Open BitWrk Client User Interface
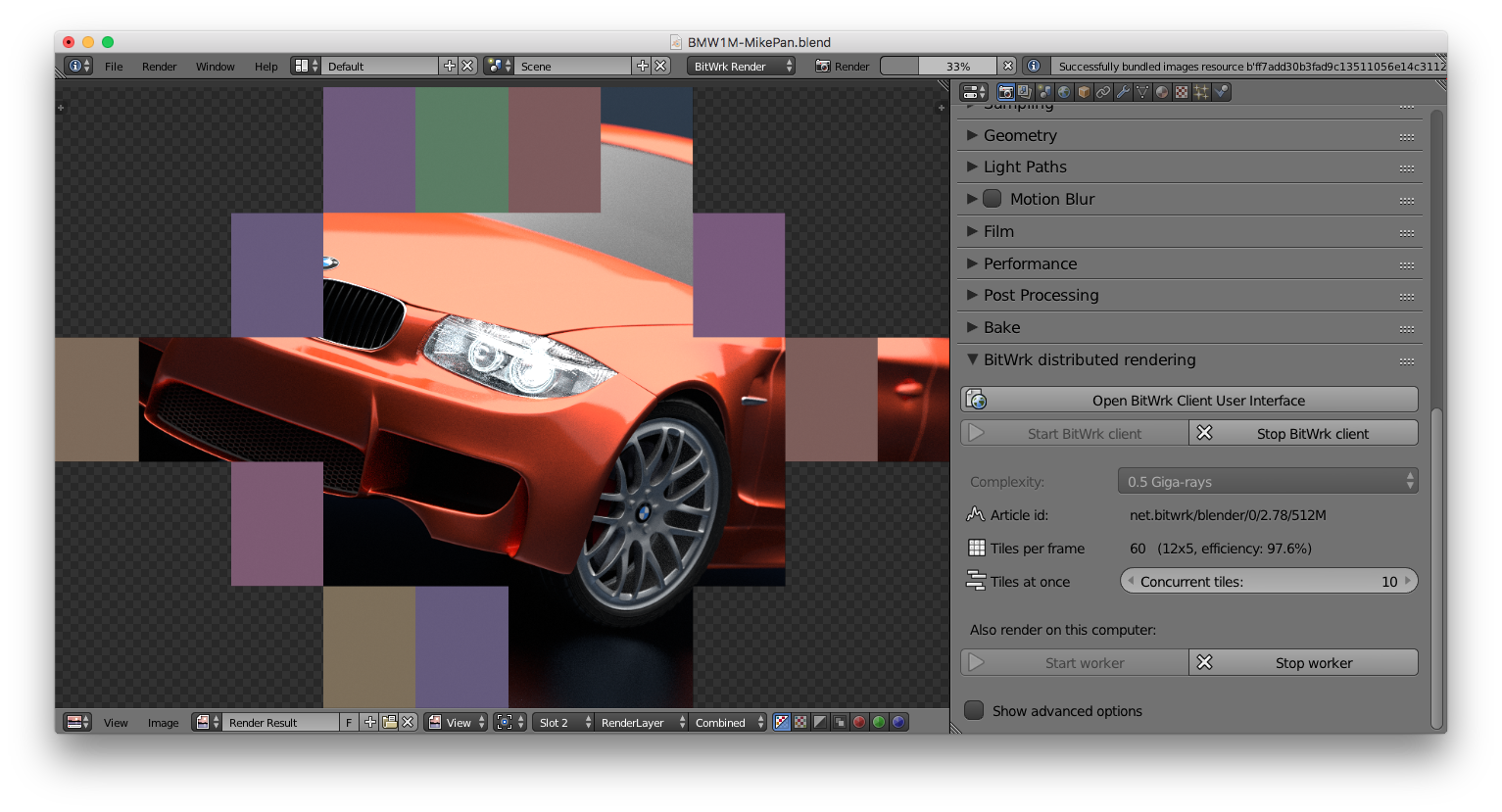Image resolution: width=1502 pixels, height=812 pixels. click(1189, 400)
